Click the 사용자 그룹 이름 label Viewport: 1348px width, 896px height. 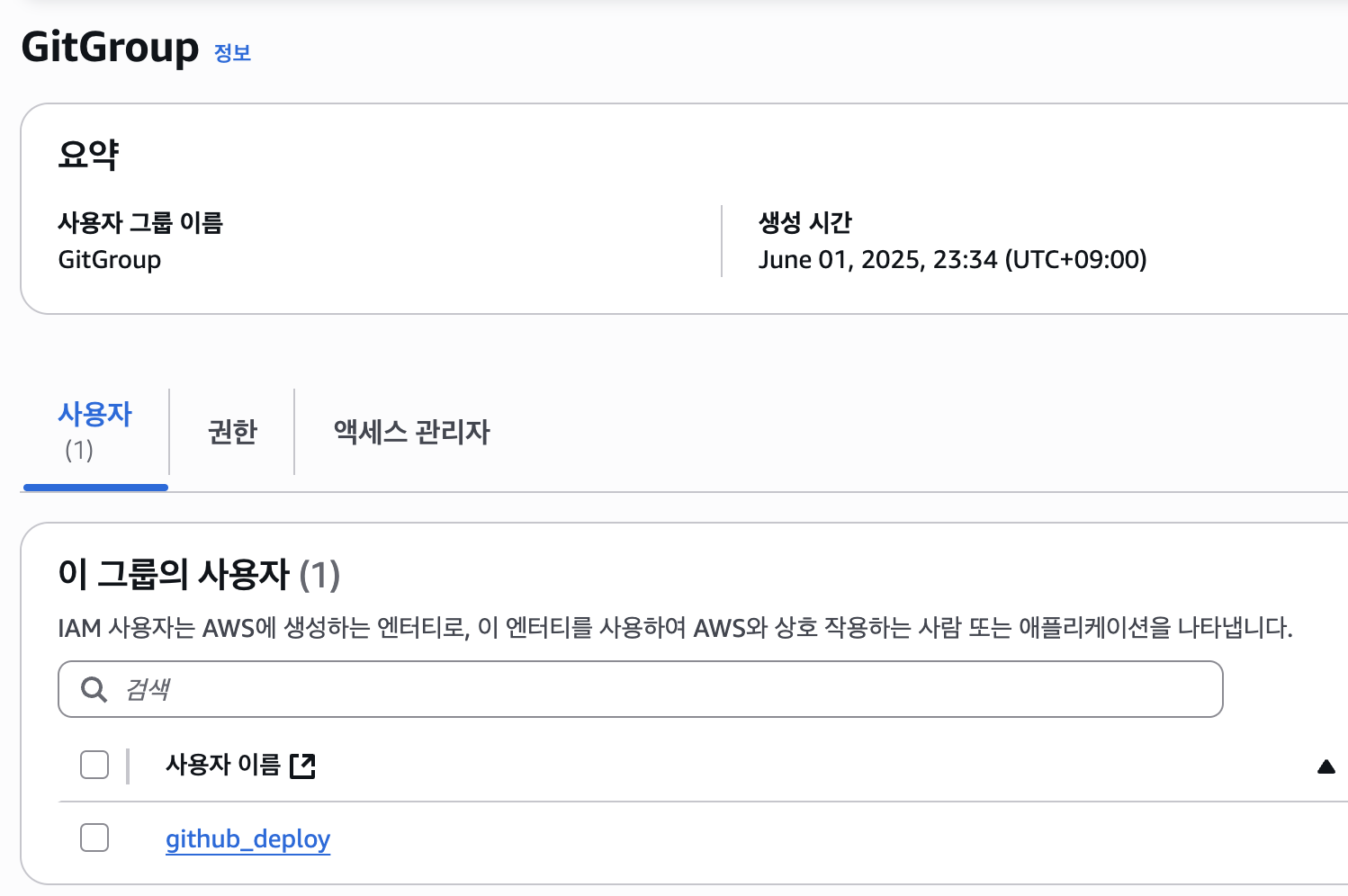140,222
